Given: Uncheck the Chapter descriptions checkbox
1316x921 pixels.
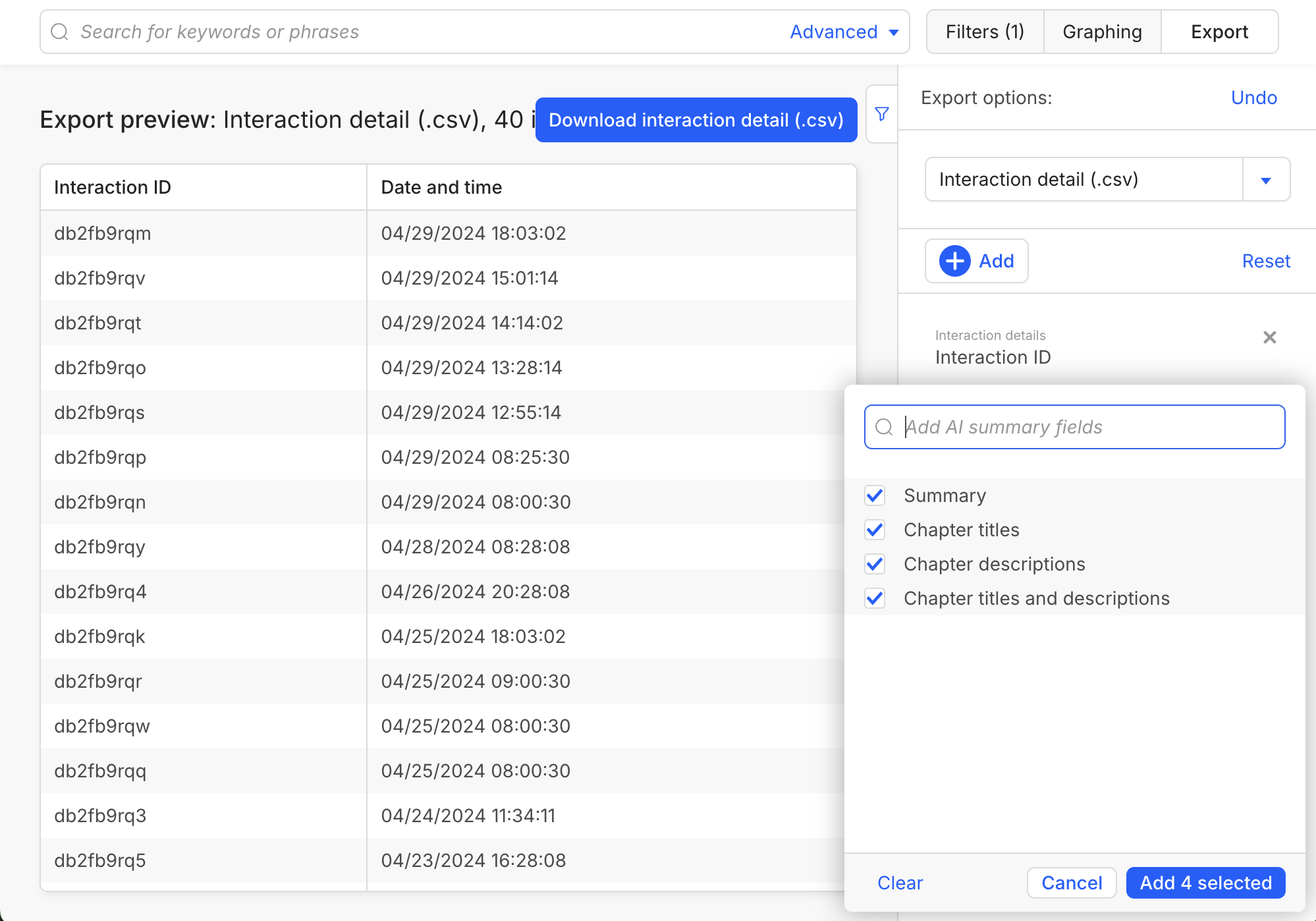Looking at the screenshot, I should [875, 564].
